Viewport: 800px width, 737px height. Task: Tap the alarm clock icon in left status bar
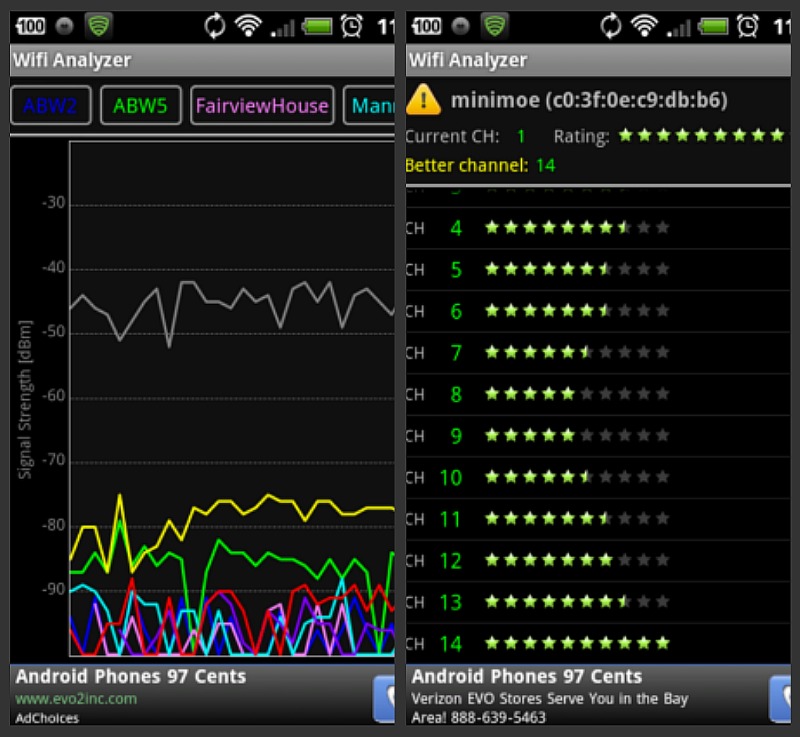click(x=352, y=26)
